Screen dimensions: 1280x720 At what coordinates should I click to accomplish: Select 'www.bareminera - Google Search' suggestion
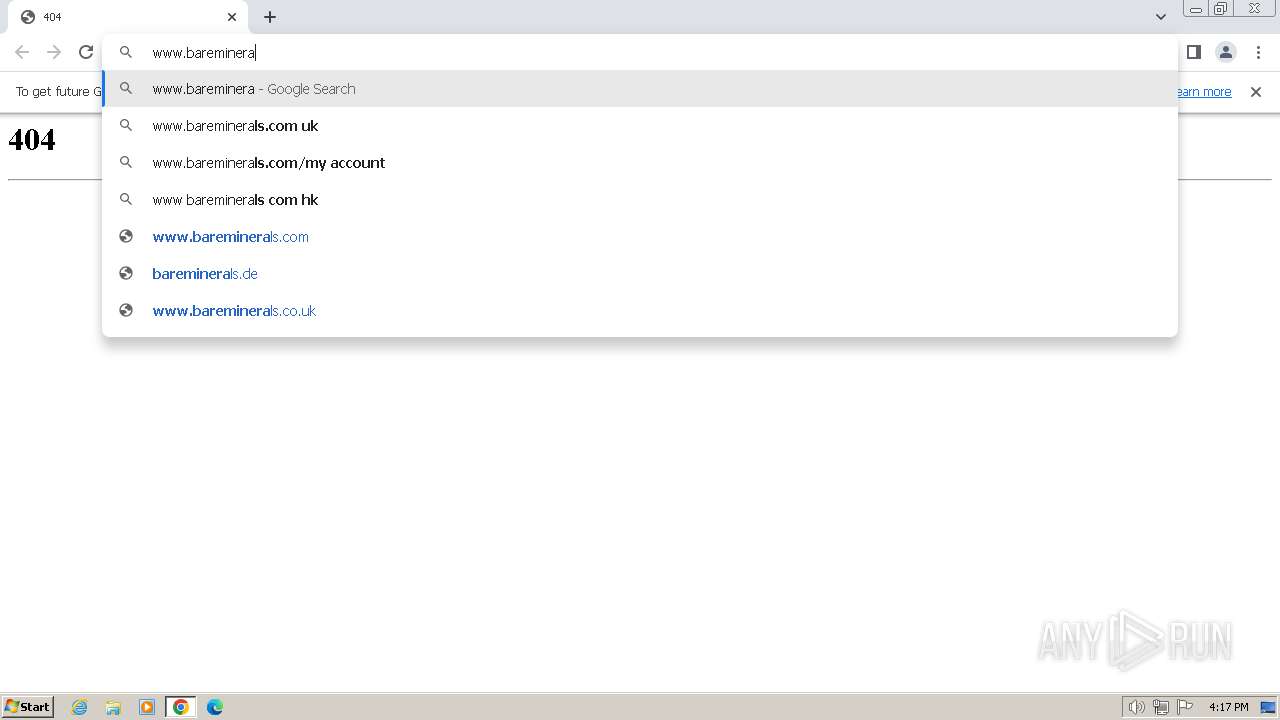(640, 89)
